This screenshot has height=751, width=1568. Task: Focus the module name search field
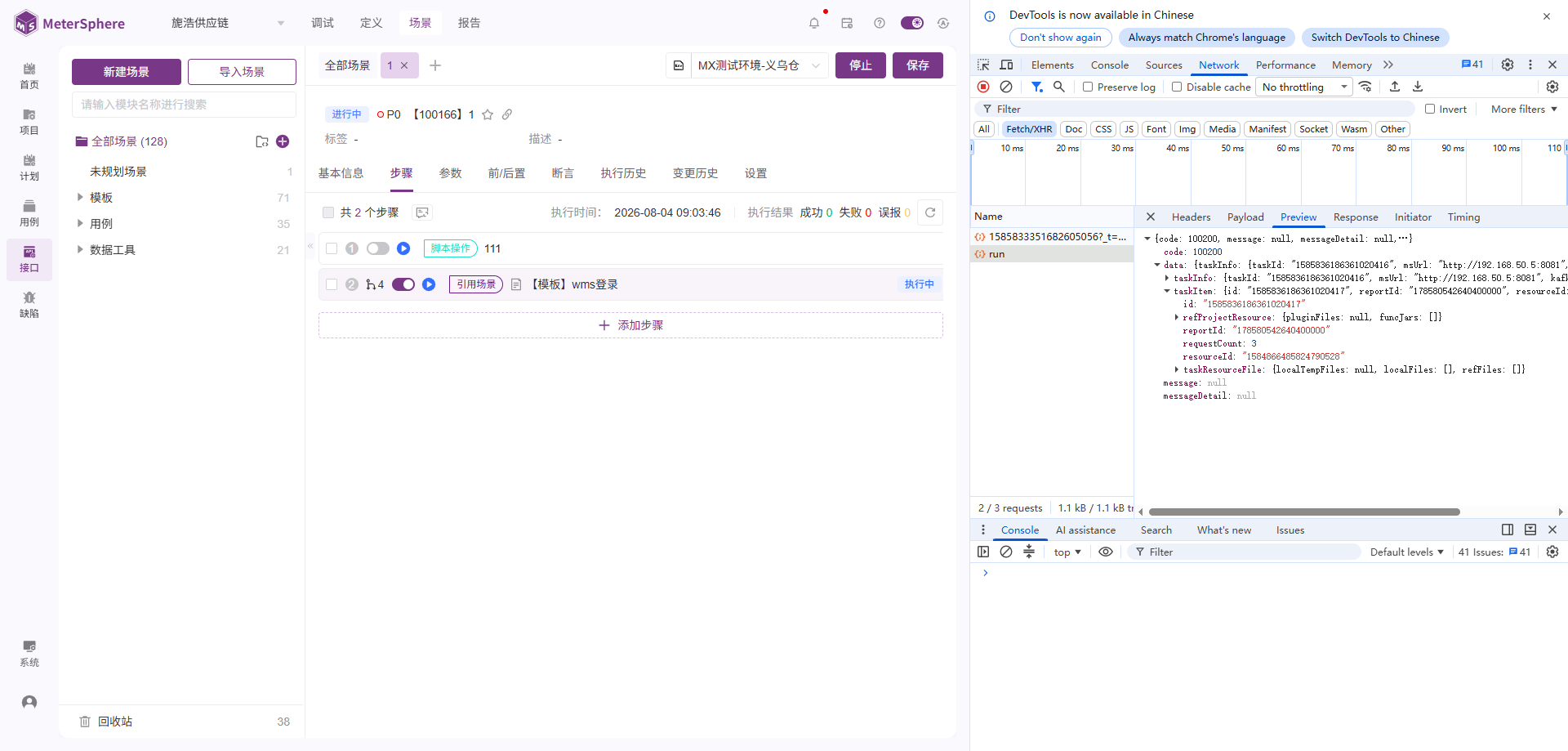tap(184, 105)
